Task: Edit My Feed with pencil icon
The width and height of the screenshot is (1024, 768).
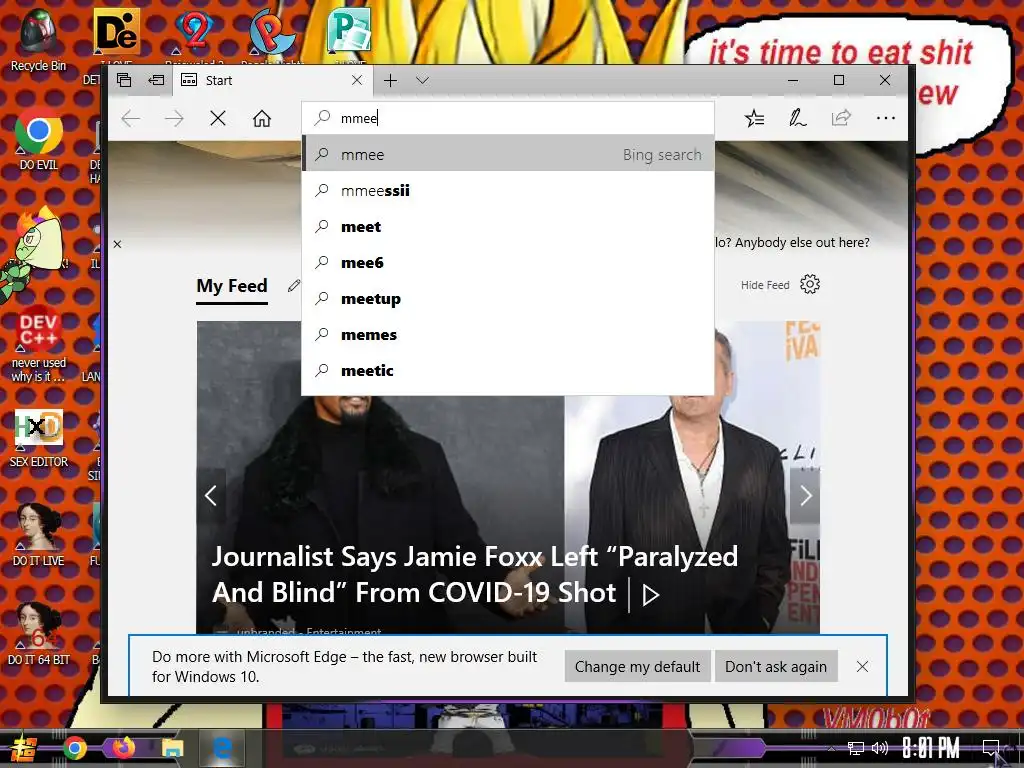Action: pos(294,285)
